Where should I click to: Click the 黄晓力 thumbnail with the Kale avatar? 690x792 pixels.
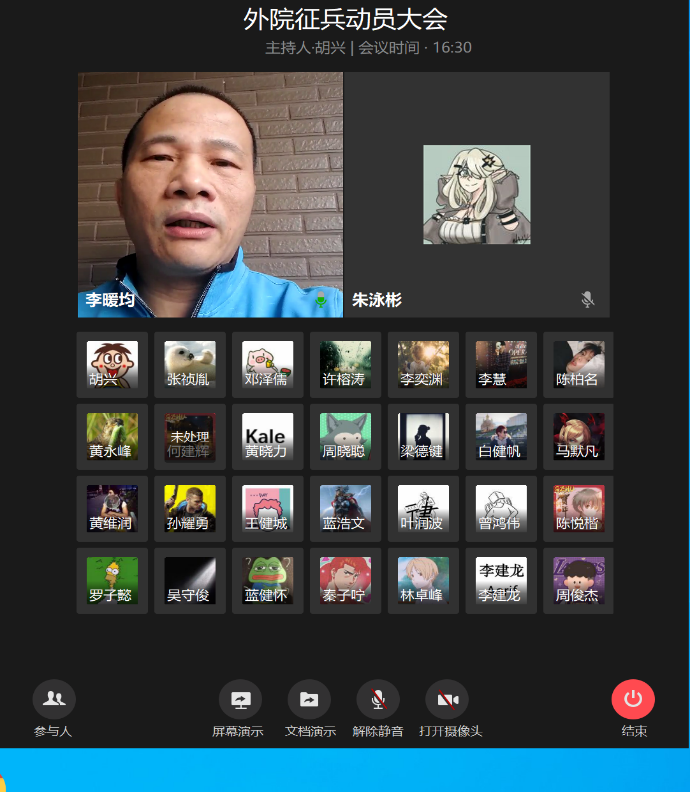click(x=267, y=437)
